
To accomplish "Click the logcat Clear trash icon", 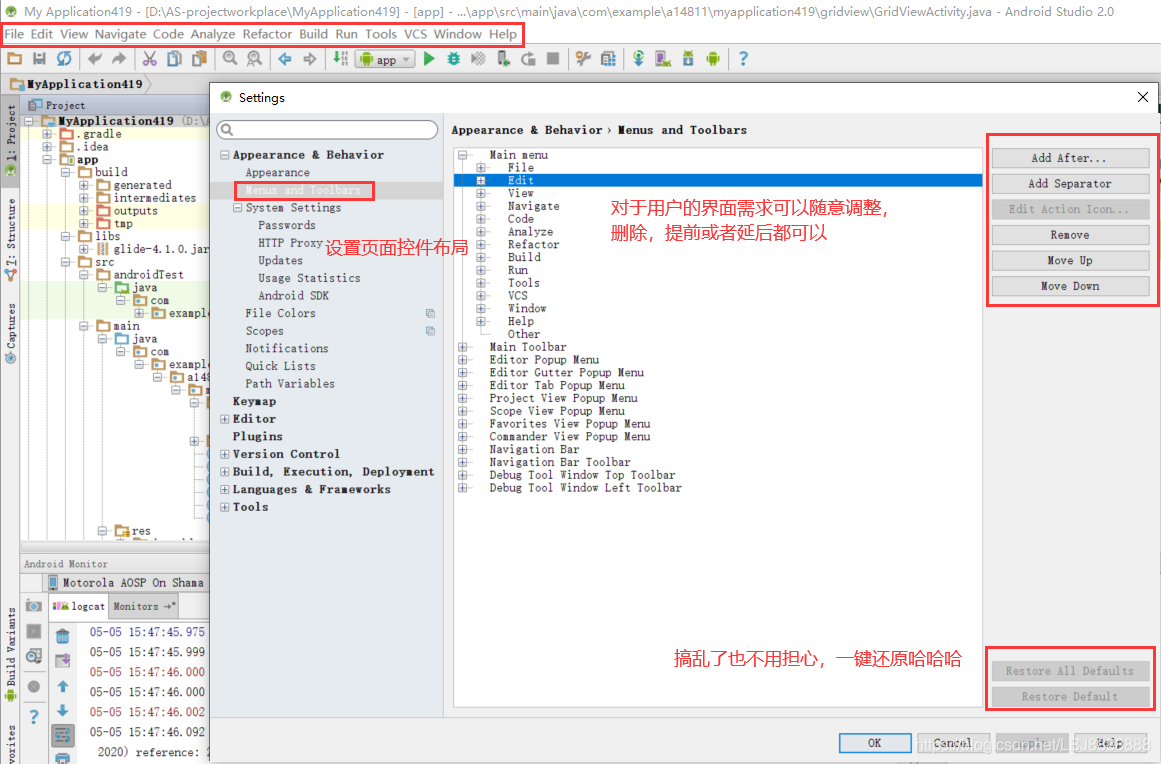I will click(63, 635).
